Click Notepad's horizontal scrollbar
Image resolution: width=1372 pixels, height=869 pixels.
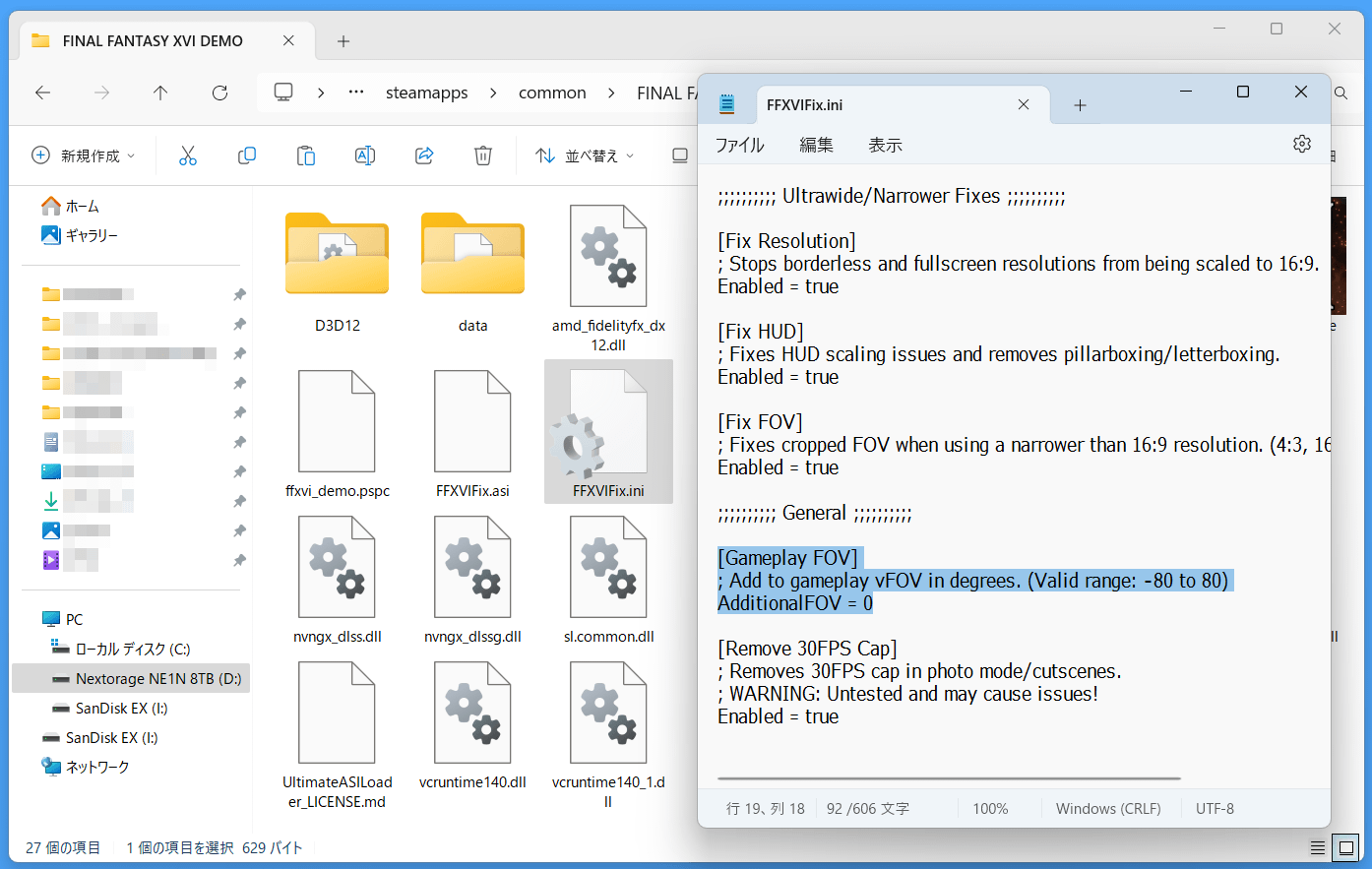(x=949, y=778)
